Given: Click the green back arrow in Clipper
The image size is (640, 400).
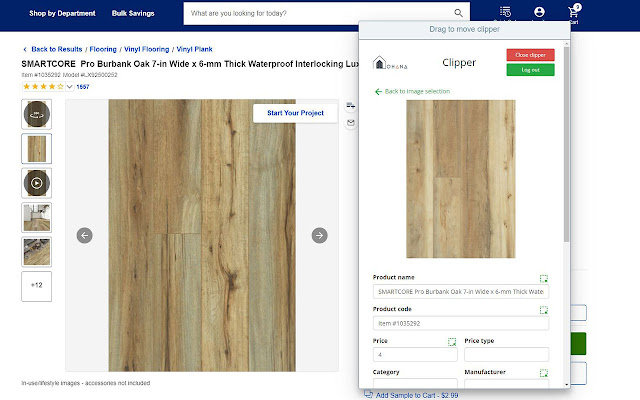Looking at the screenshot, I should tap(378, 91).
